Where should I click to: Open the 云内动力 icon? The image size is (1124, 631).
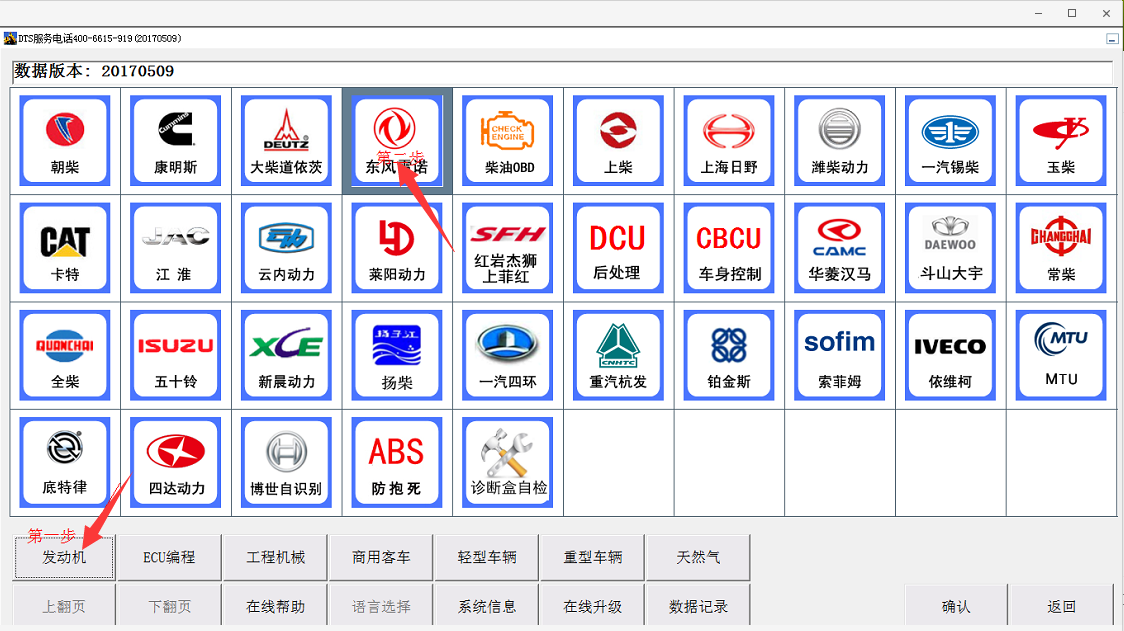pos(286,248)
